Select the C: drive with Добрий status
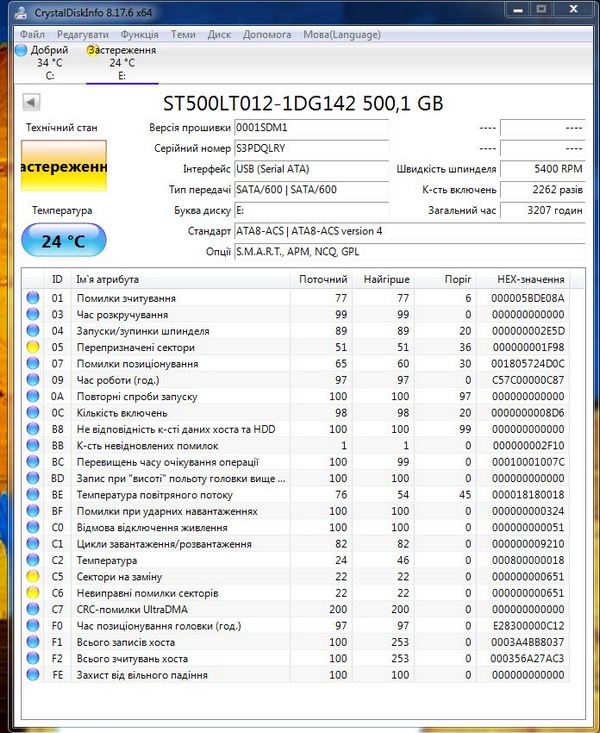Viewport: 600px width, 733px height. point(48,62)
